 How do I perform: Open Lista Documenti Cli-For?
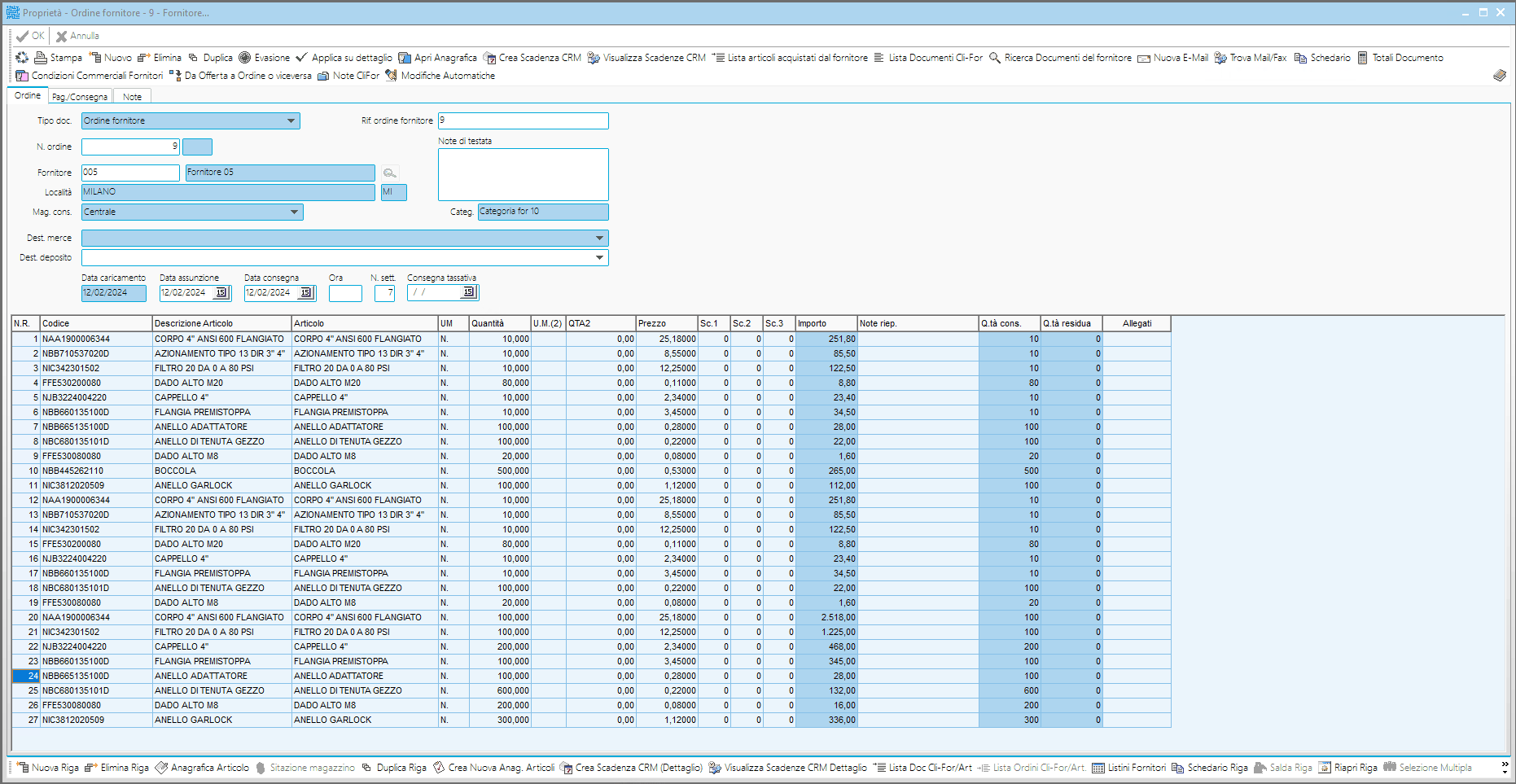[x=928, y=58]
